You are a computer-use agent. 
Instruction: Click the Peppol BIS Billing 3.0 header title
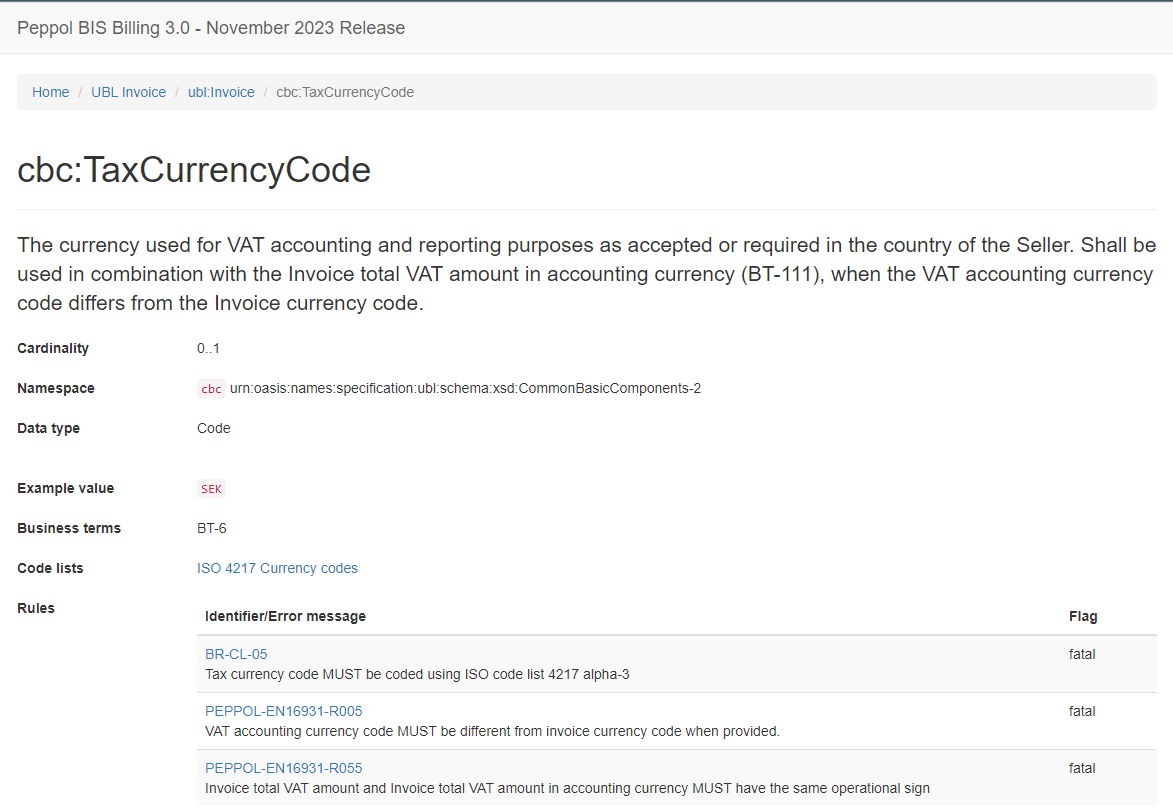211,28
